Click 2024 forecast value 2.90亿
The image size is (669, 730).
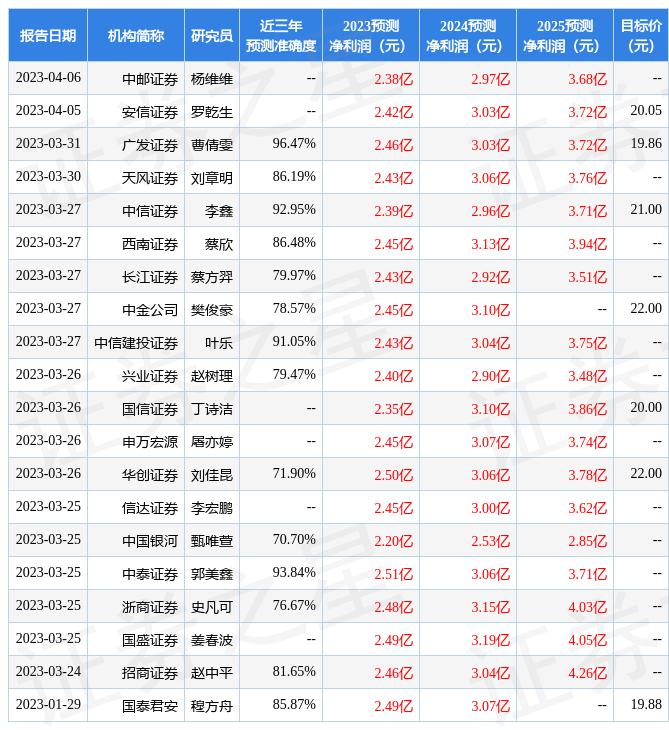click(x=490, y=376)
